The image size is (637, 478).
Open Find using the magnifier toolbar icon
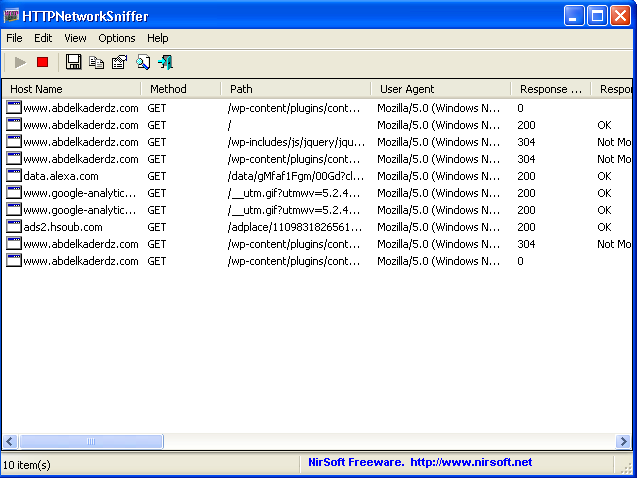(143, 62)
